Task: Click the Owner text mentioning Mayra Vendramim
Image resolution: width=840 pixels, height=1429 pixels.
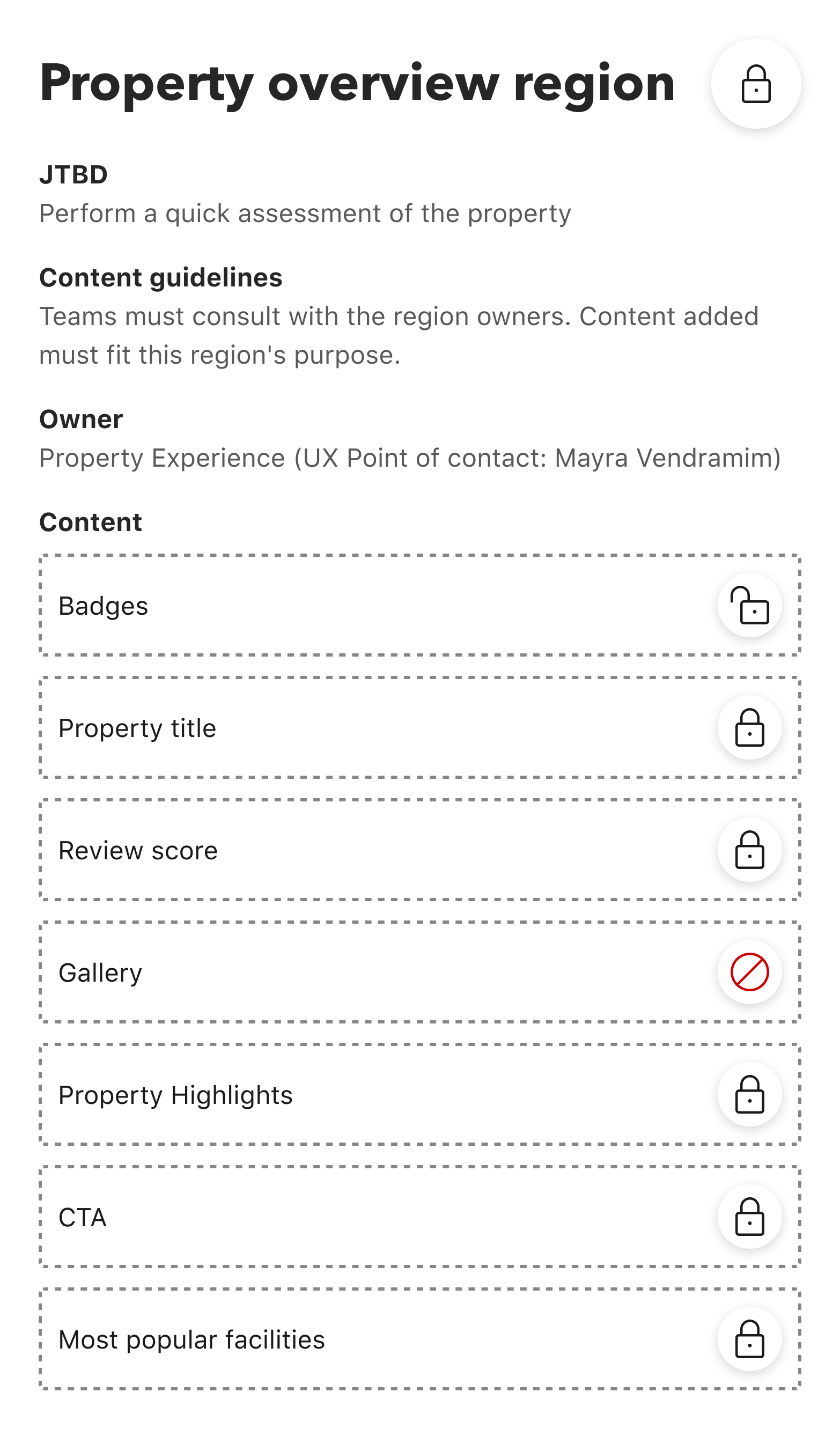Action: pos(409,458)
